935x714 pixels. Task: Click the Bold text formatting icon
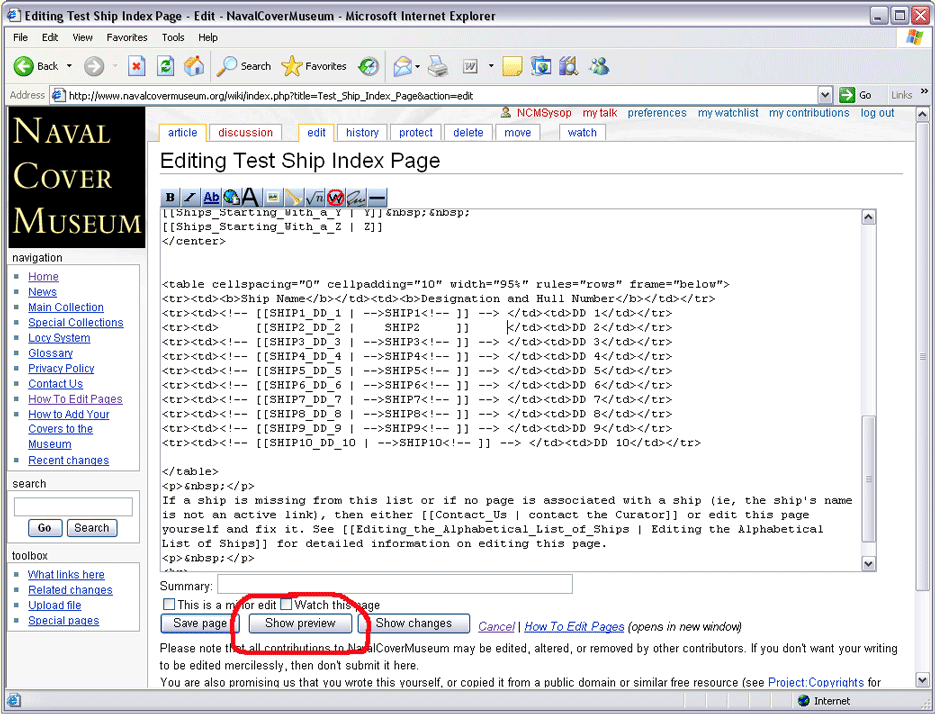click(170, 198)
